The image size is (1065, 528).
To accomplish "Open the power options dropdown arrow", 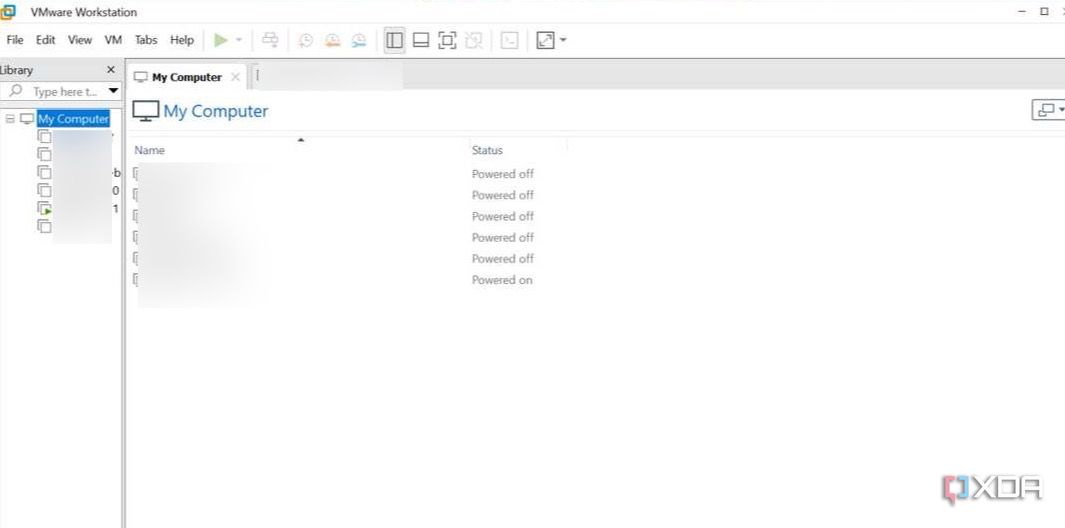I will click(238, 40).
